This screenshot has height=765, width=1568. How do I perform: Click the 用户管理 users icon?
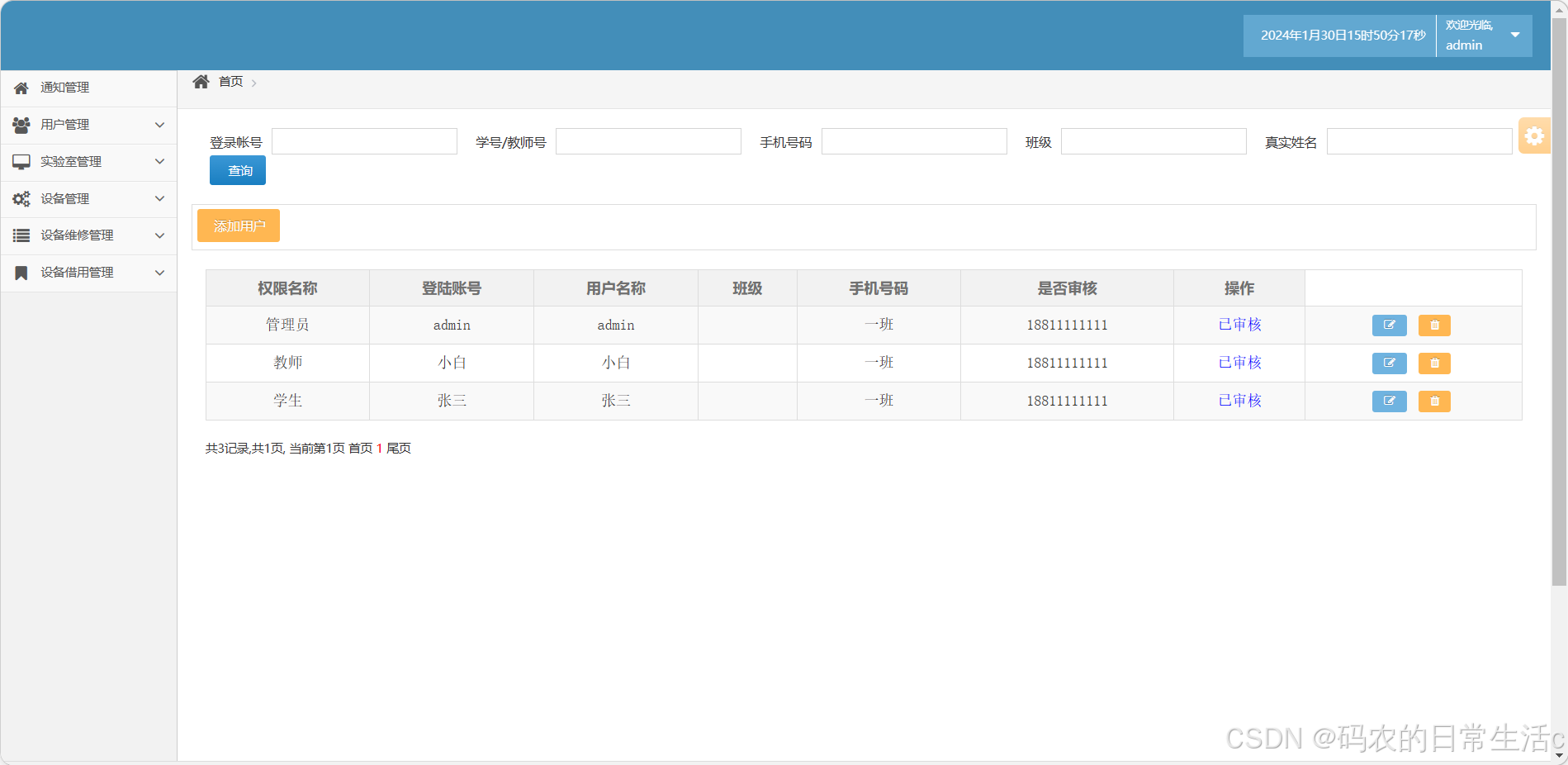pos(21,125)
